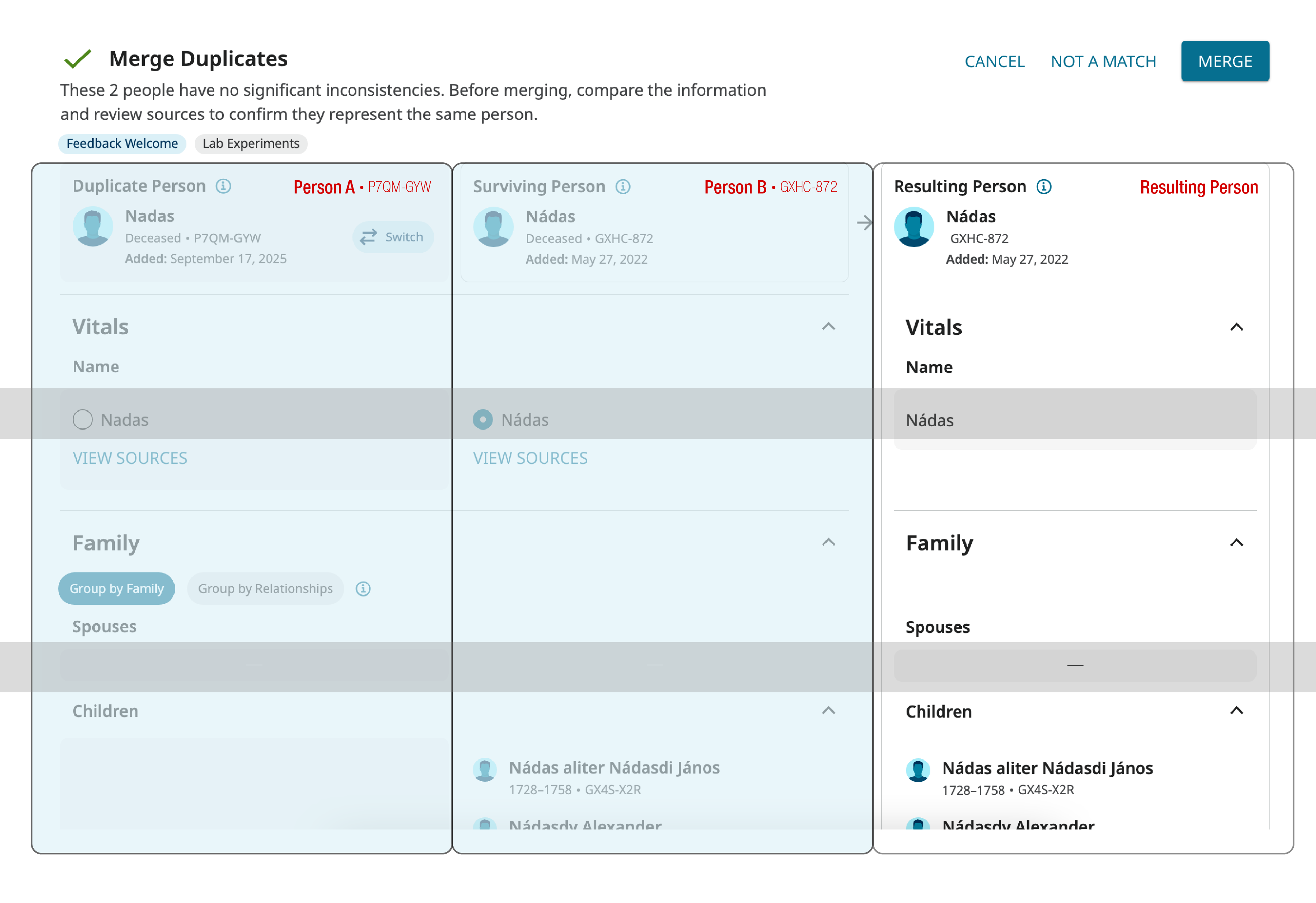This screenshot has width=1316, height=903.
Task: Switch to Group by Relationships
Action: 265,588
